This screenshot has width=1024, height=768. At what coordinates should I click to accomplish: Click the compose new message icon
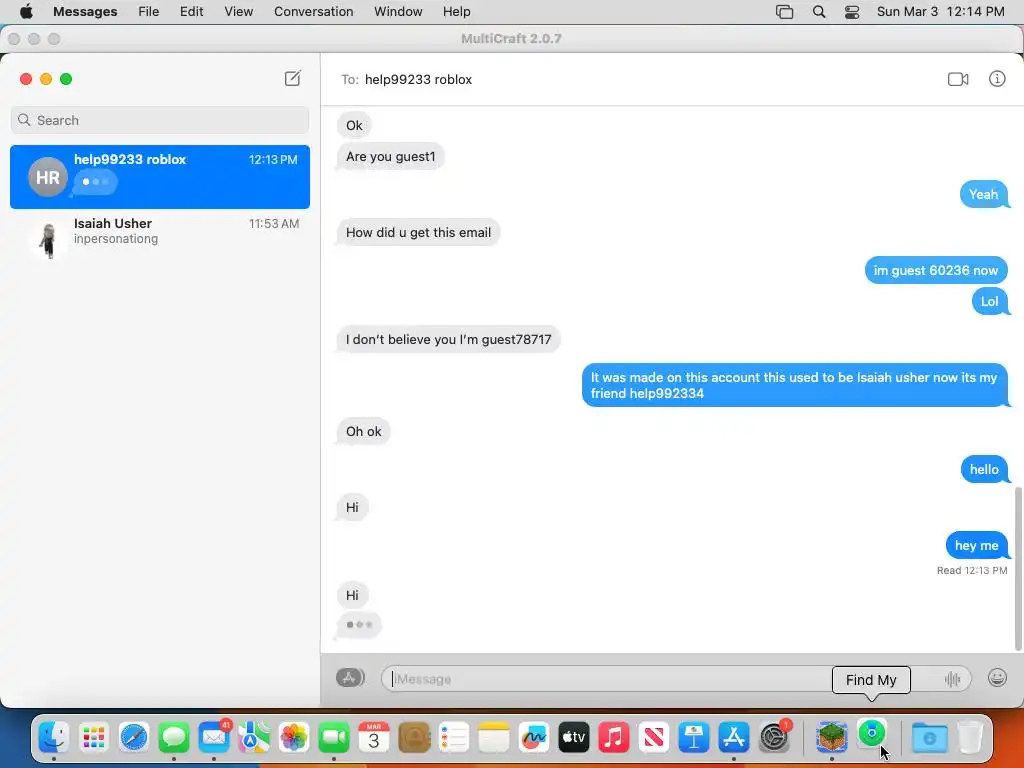click(x=293, y=78)
